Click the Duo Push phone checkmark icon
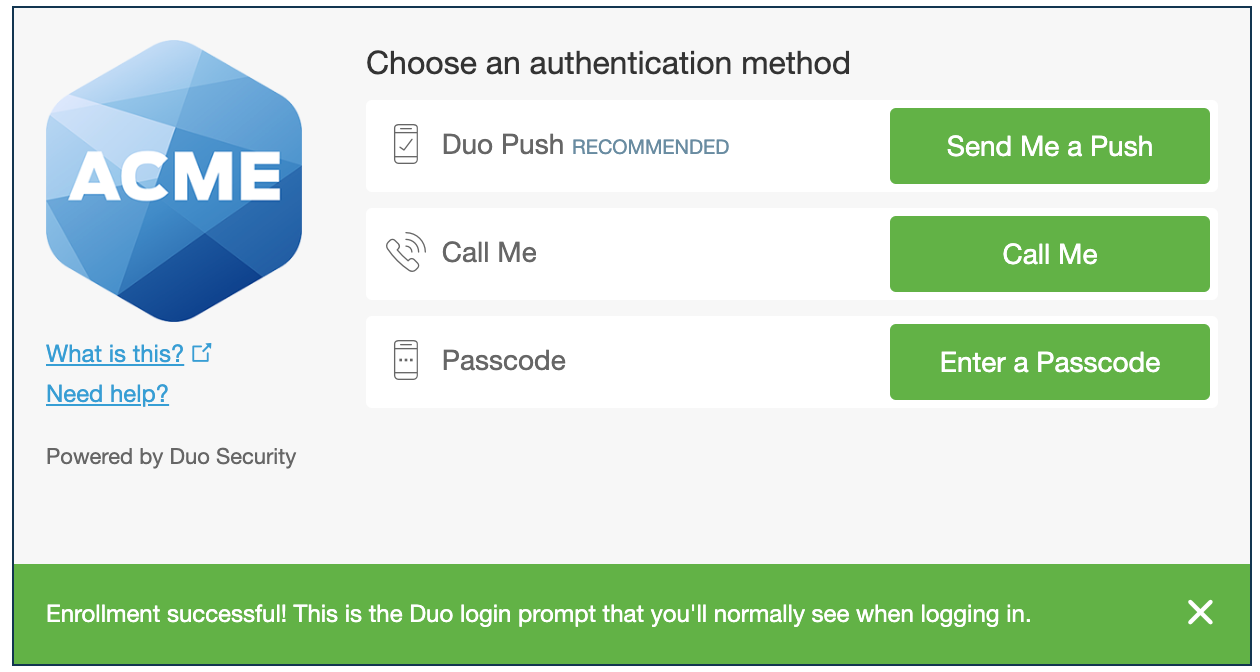This screenshot has width=1260, height=672. click(406, 145)
